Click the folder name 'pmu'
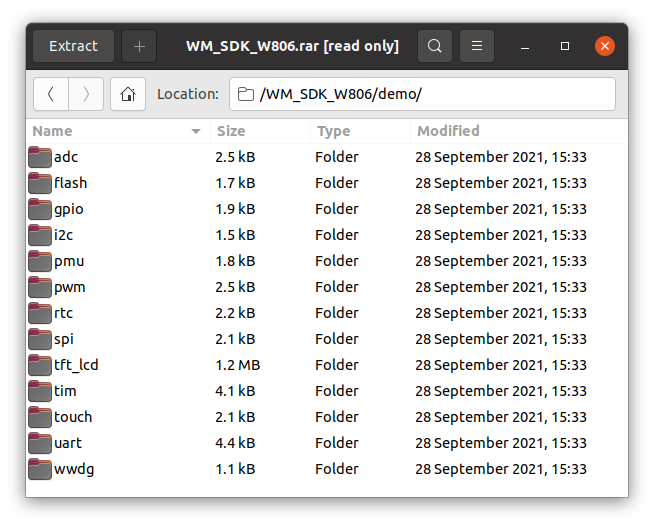The height and width of the screenshot is (526, 654). pyautogui.click(x=69, y=262)
